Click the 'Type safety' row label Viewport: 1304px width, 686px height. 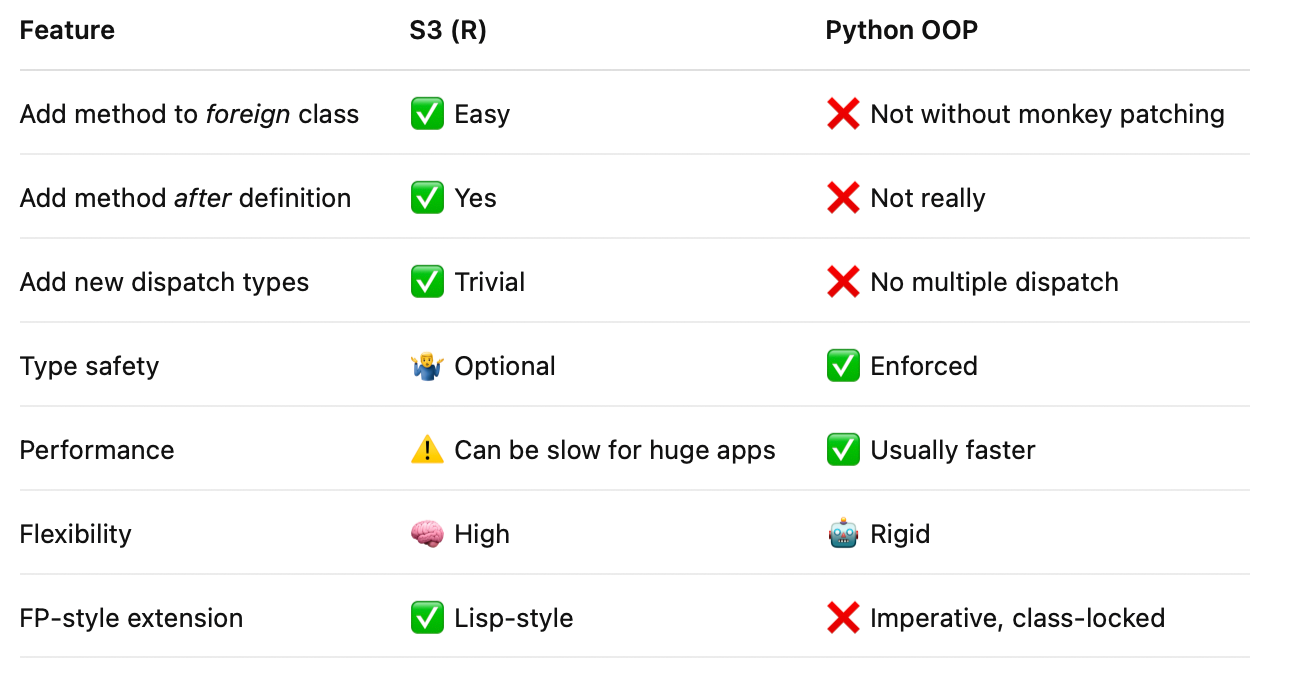[x=89, y=366]
